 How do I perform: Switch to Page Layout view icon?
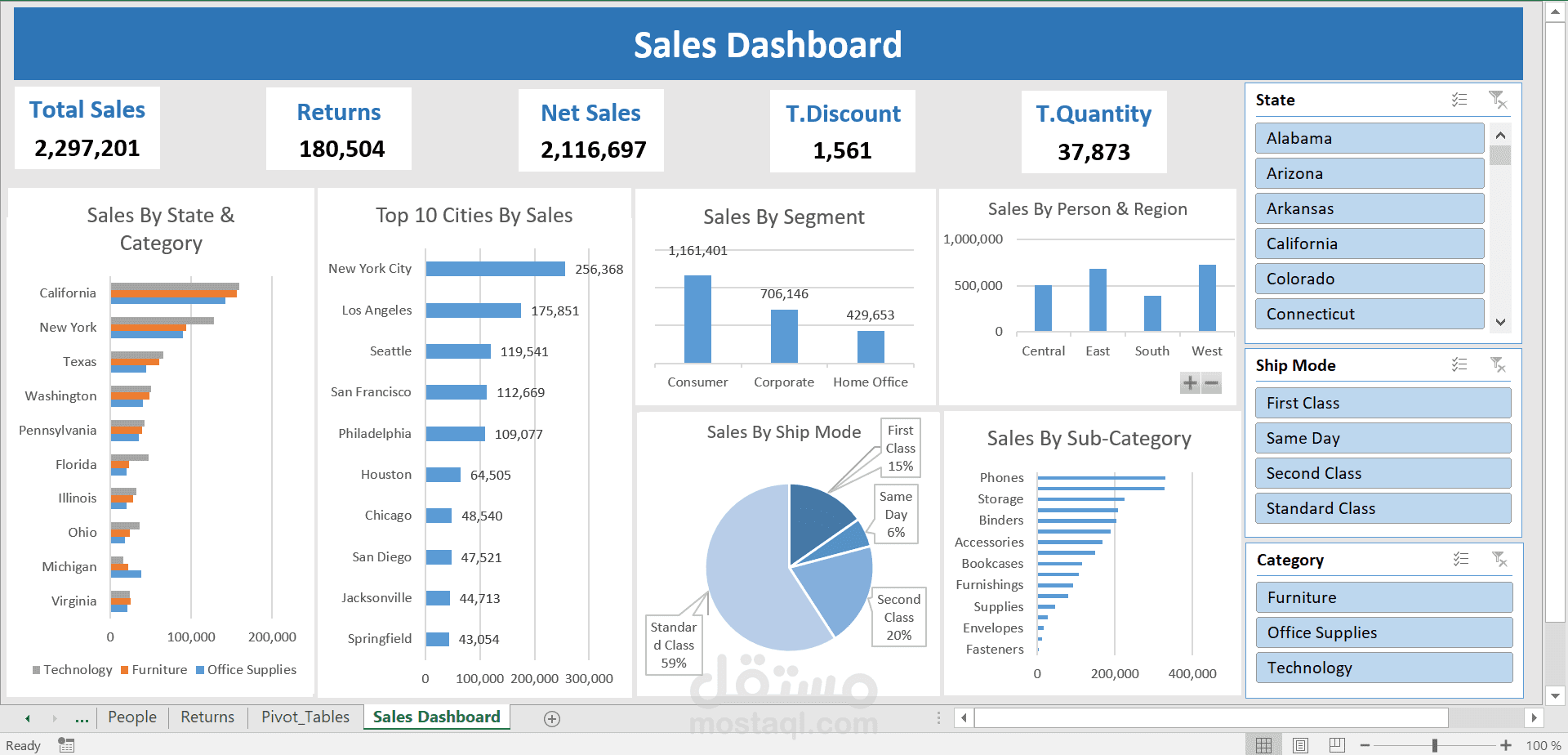pos(1300,745)
